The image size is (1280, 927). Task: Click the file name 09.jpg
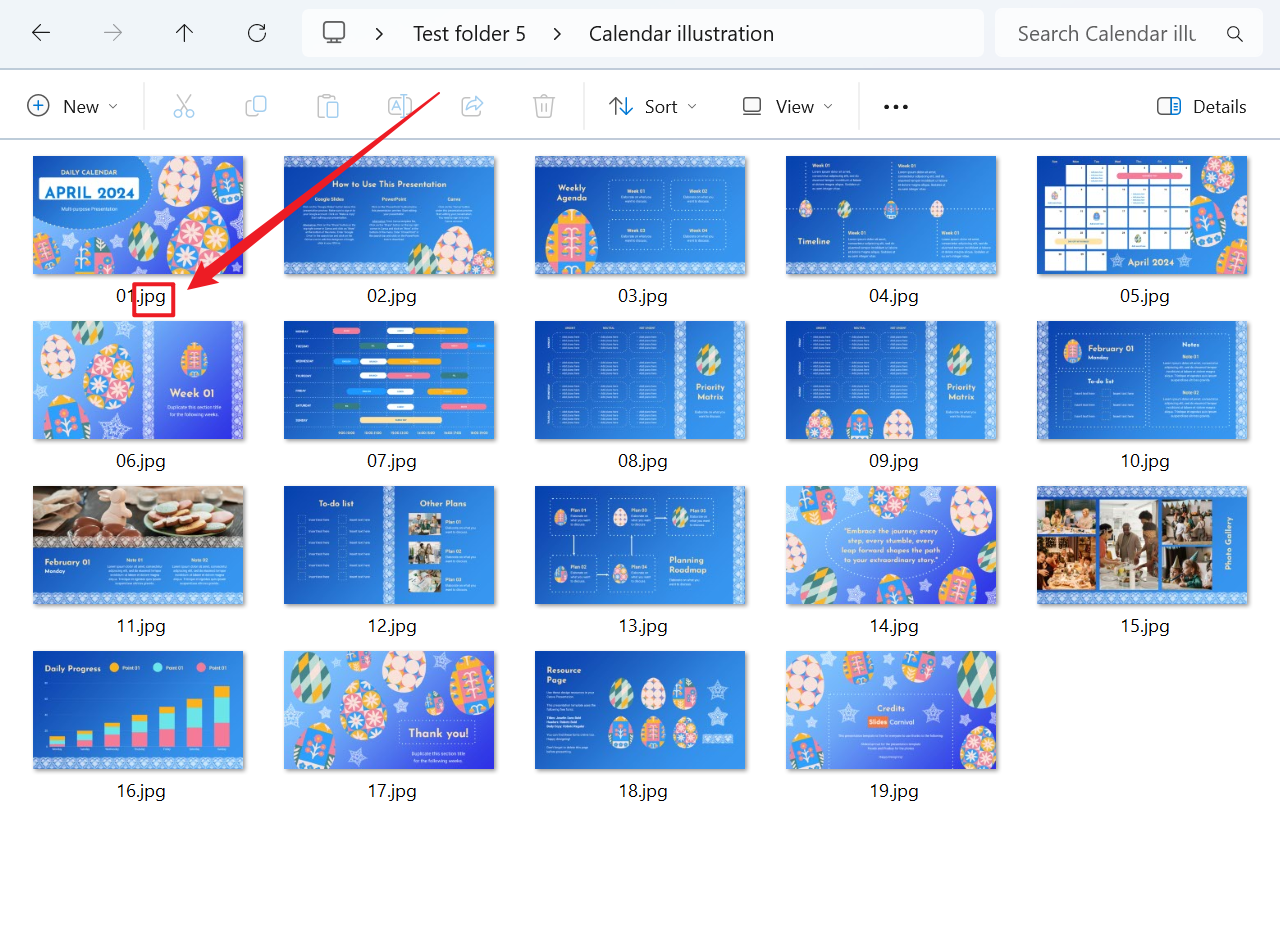(x=893, y=461)
